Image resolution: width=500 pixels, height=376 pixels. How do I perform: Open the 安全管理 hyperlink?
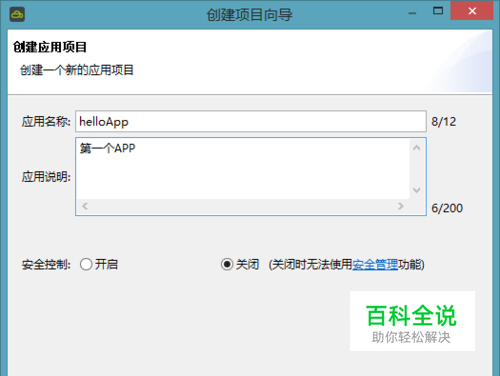[375, 265]
